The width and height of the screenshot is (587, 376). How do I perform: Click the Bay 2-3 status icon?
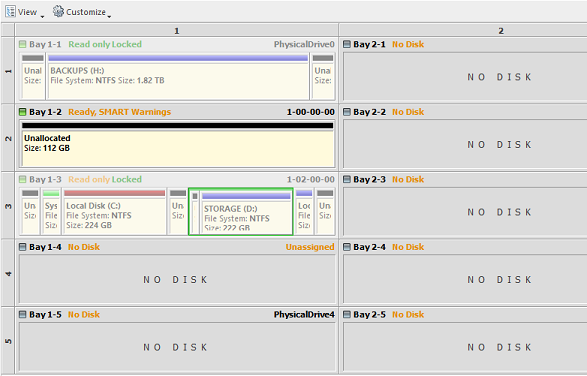click(347, 179)
